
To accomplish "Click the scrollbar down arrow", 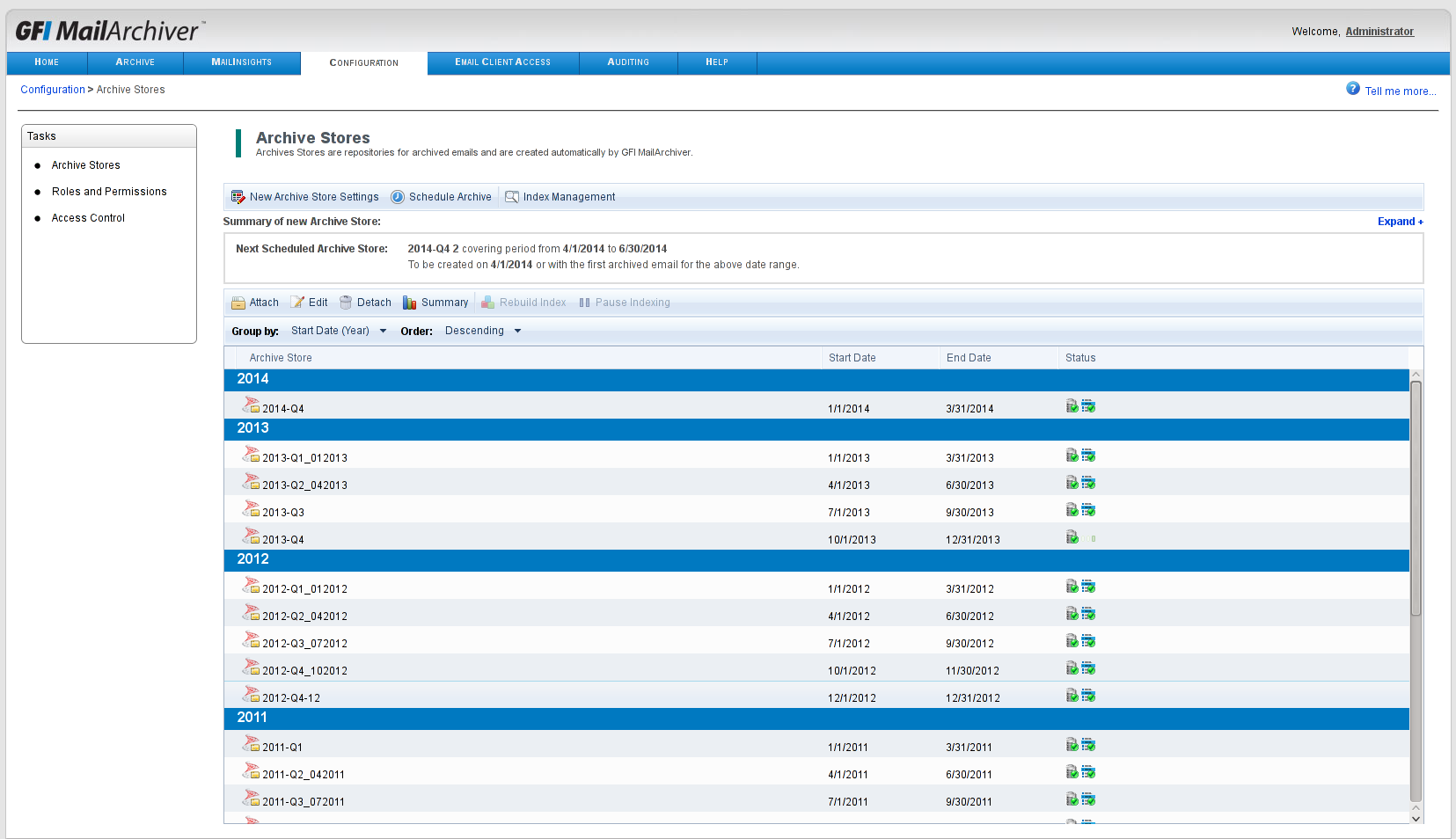I will click(1416, 818).
